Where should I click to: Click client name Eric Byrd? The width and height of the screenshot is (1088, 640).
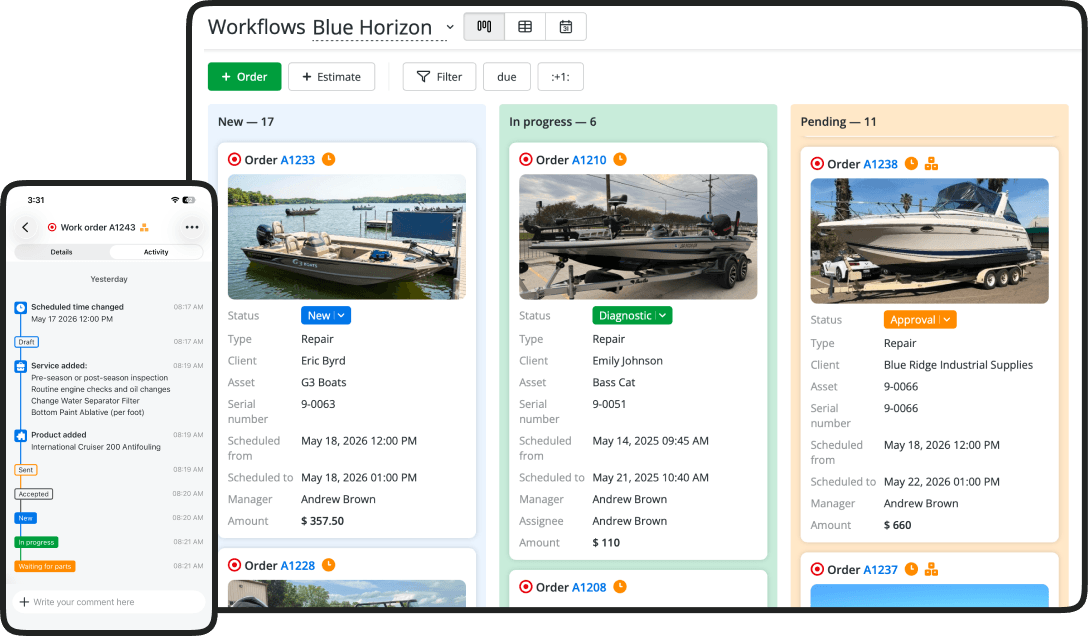[x=323, y=361]
